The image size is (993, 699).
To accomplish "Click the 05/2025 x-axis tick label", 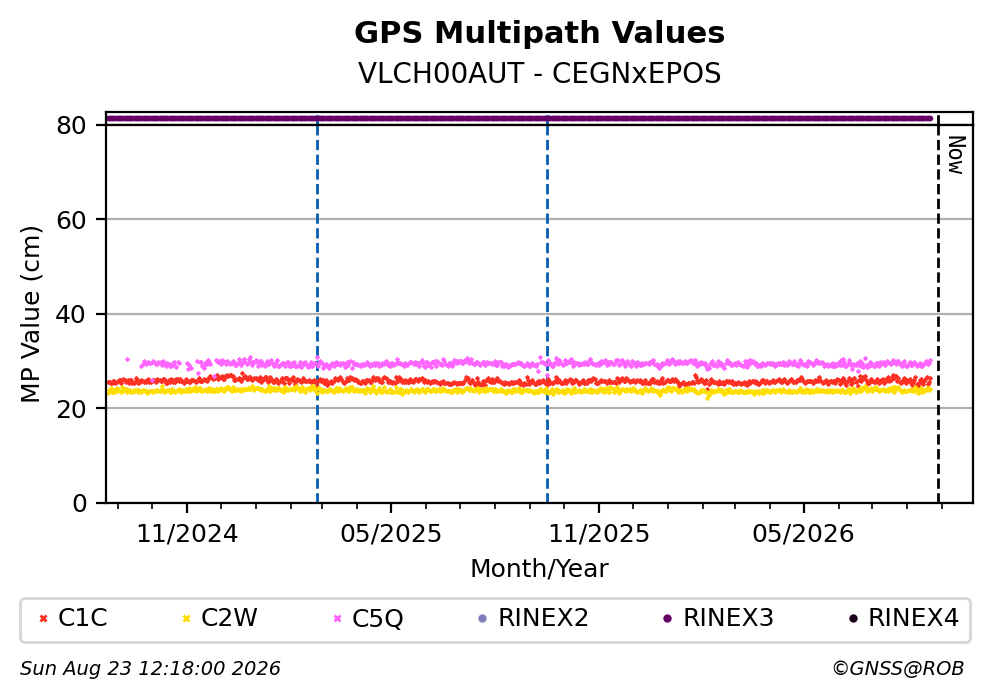I will coord(391,534).
